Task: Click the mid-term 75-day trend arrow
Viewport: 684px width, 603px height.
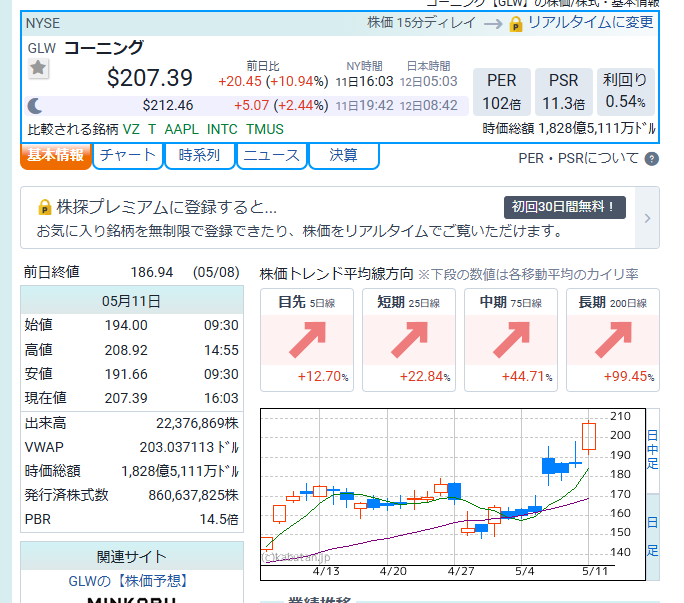Action: coord(511,340)
